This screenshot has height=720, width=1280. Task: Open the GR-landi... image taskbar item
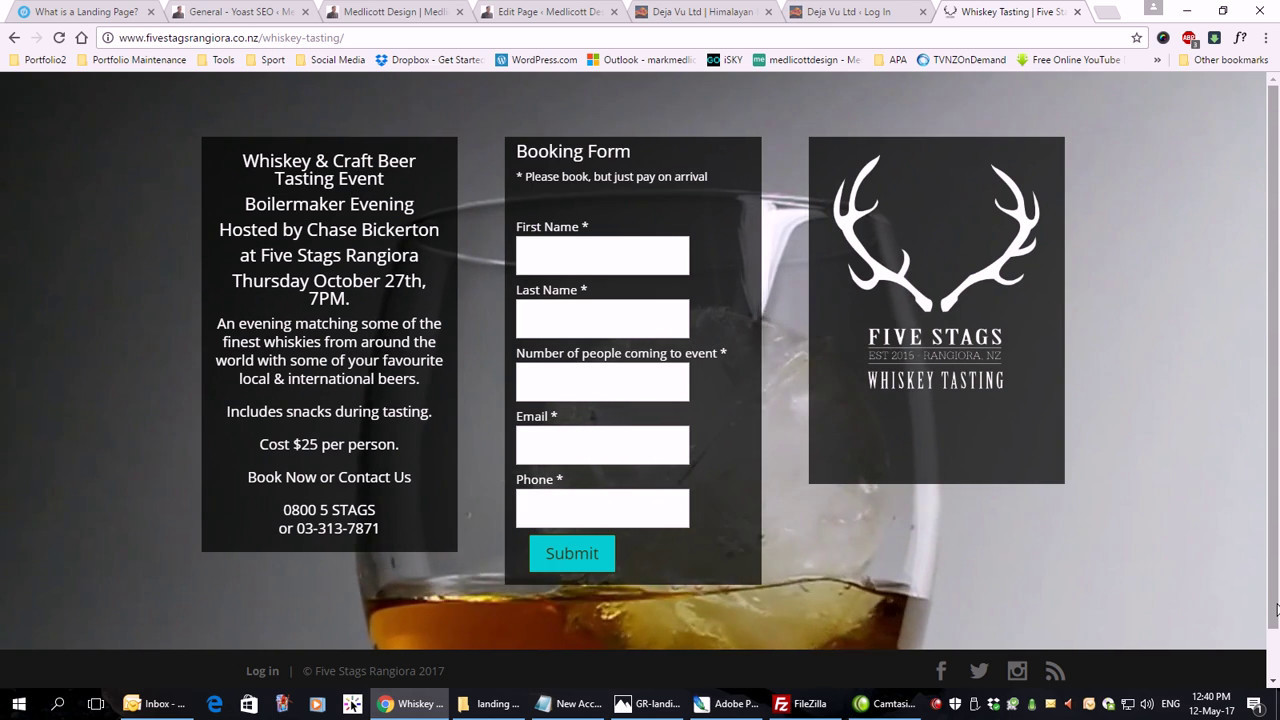point(647,704)
